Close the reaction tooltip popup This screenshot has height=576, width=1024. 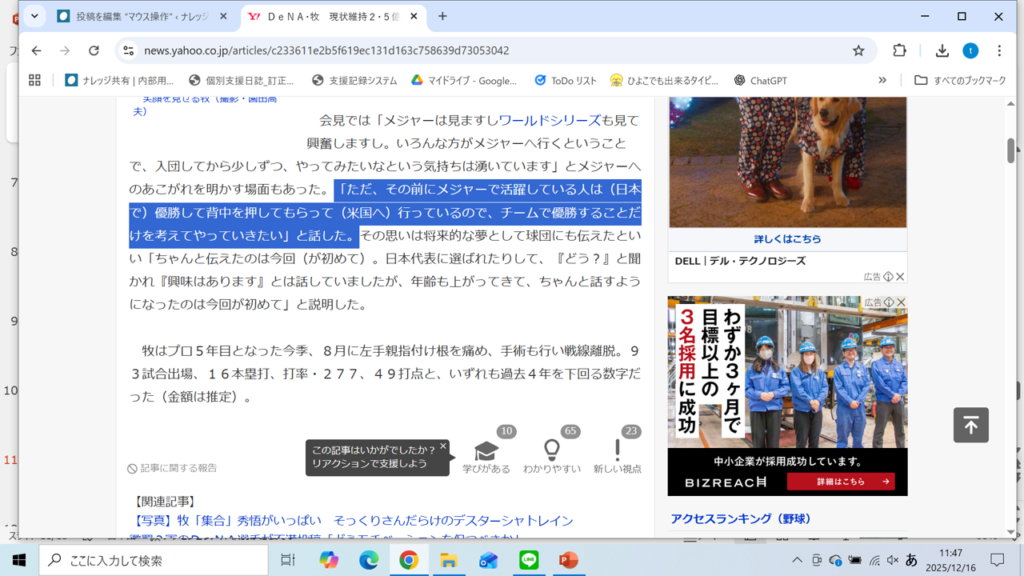tap(443, 446)
